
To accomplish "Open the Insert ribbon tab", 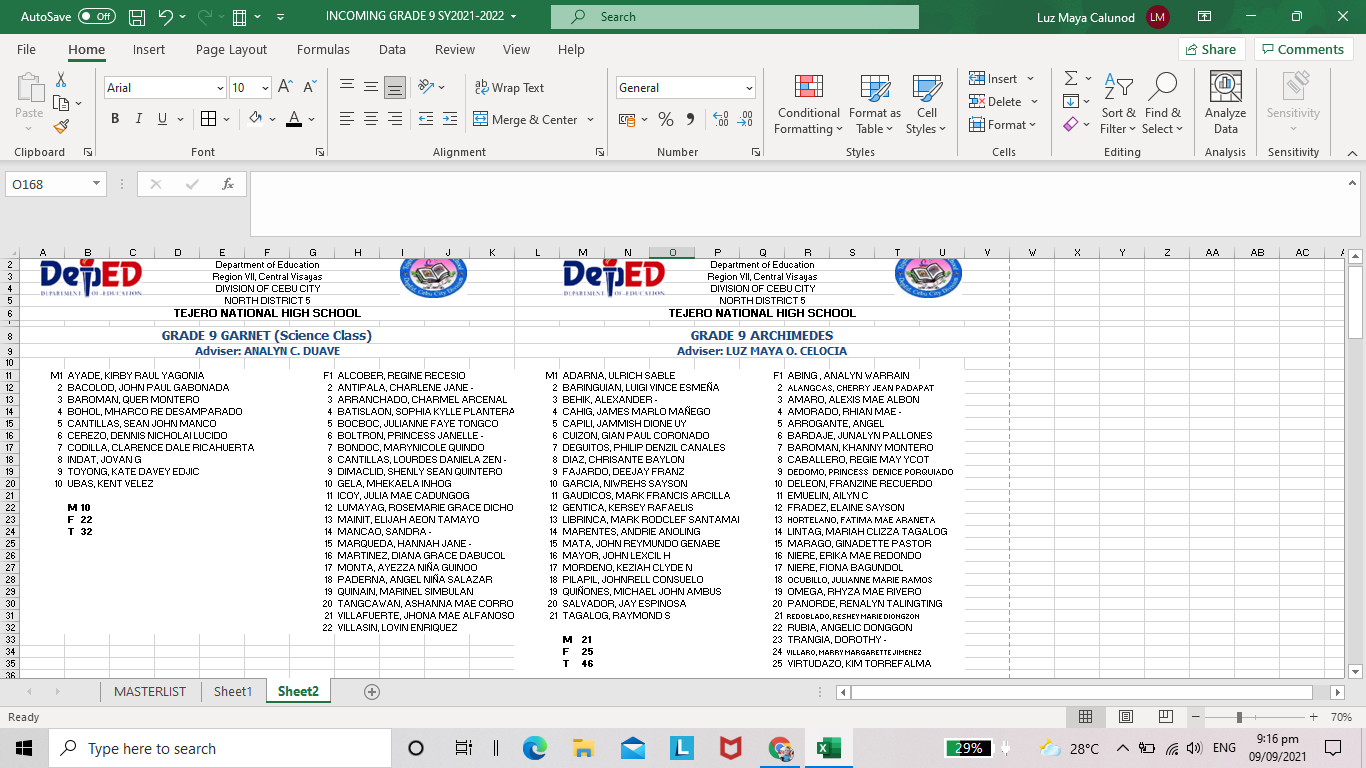I will point(149,49).
